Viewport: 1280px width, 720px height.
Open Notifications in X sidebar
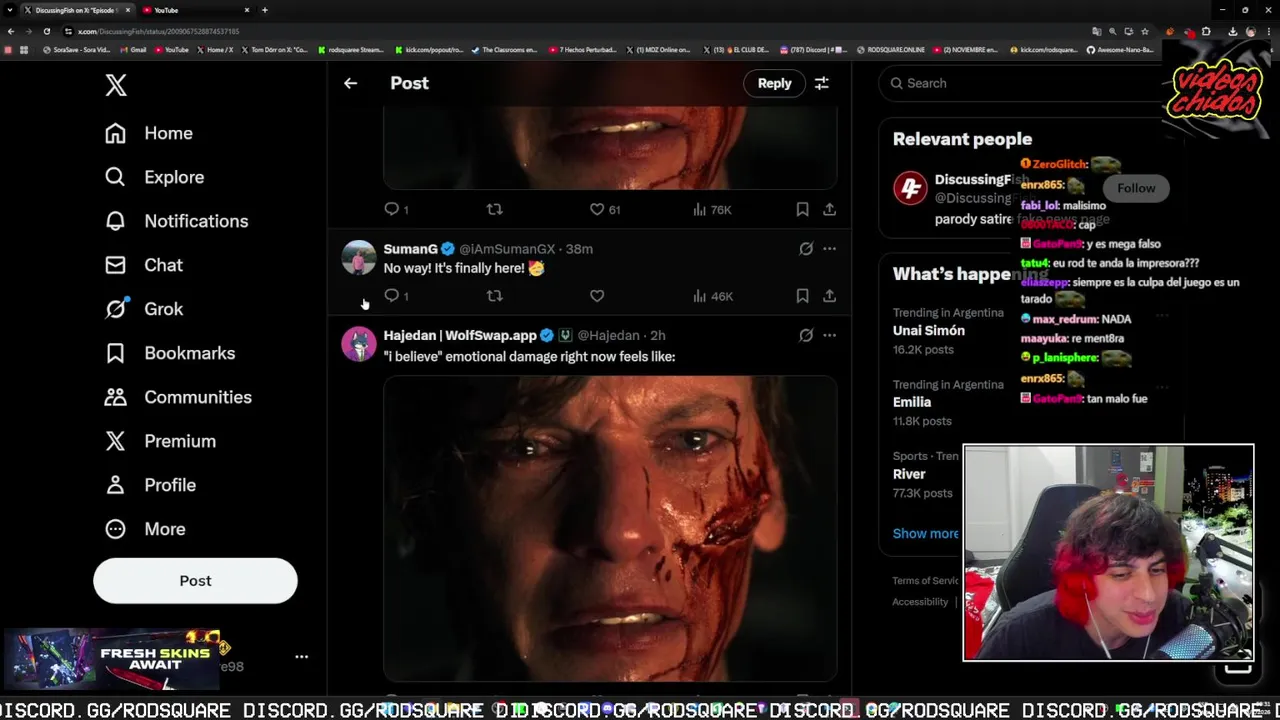(x=176, y=221)
